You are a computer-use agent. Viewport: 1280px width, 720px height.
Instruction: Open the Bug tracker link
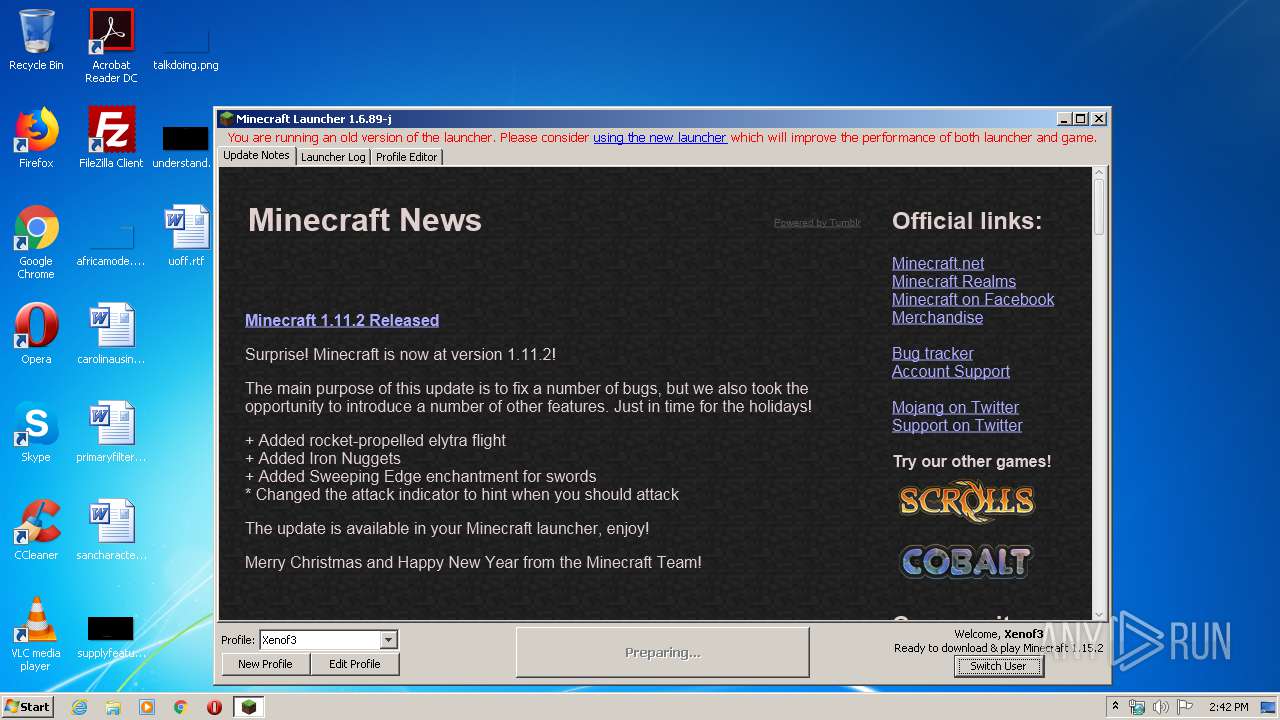(x=932, y=353)
